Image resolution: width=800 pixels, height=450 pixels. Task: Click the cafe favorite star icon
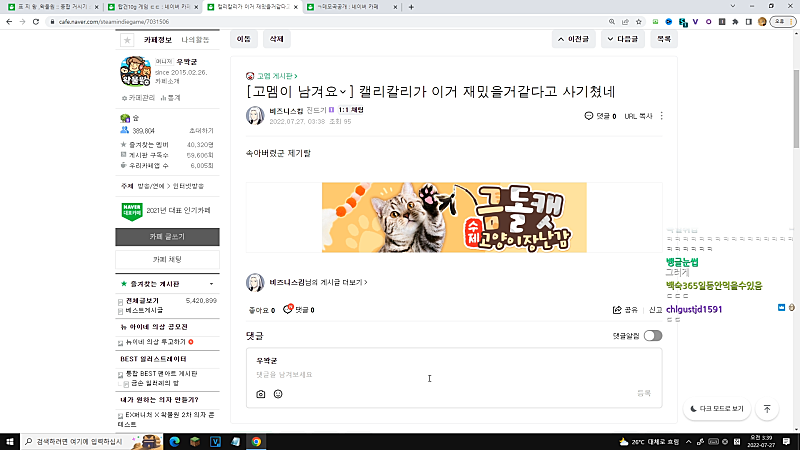click(x=127, y=40)
